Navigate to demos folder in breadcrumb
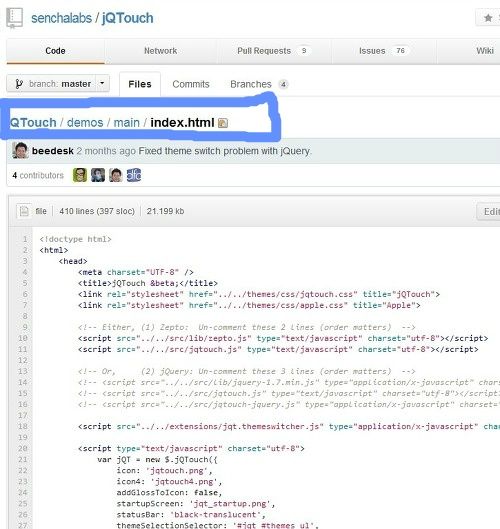500x529 pixels. [85, 123]
